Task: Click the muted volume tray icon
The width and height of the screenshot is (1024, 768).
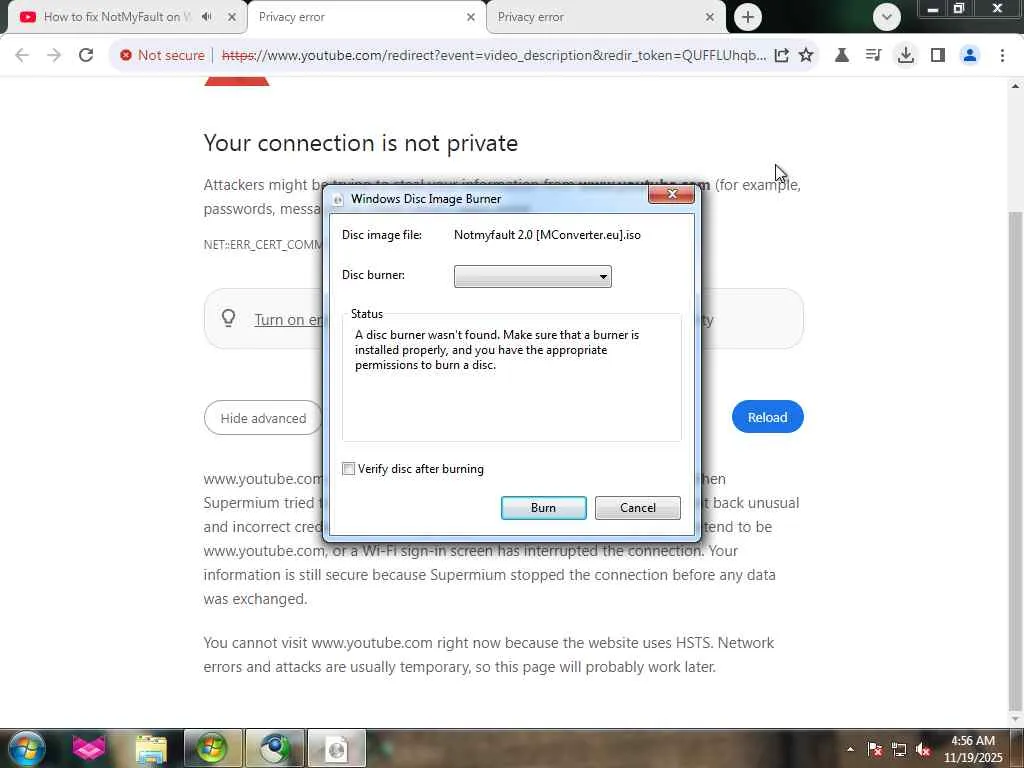Action: 923,750
